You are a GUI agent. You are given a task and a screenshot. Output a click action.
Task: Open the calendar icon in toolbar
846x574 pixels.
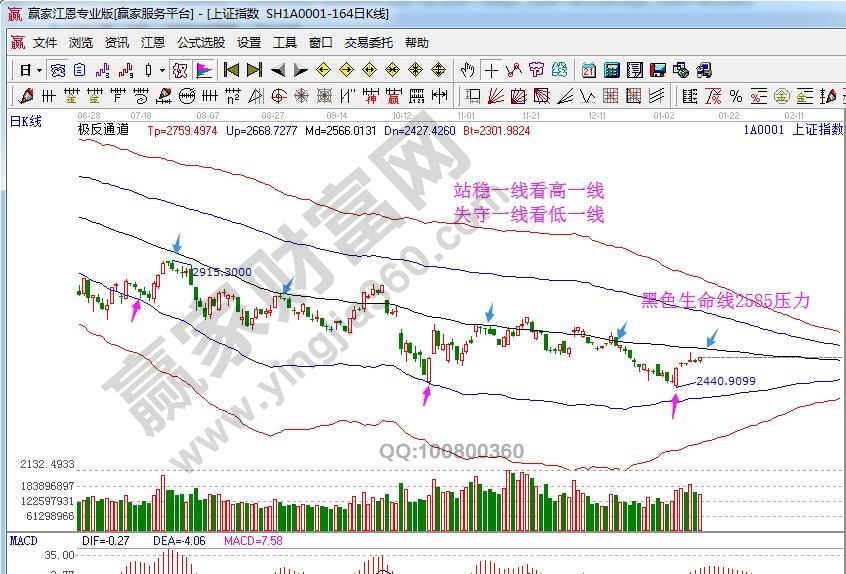[588, 70]
